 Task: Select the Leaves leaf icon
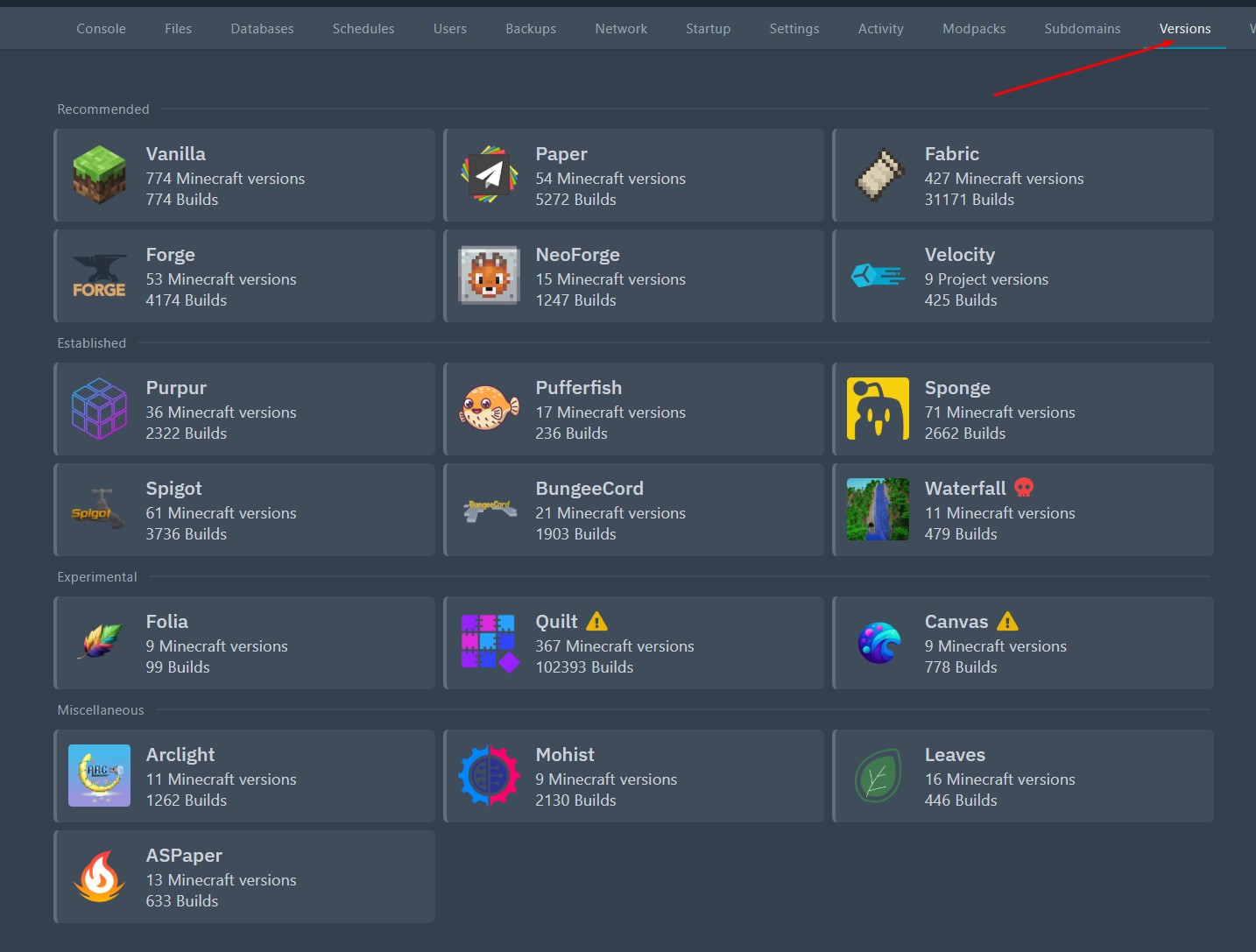[878, 776]
